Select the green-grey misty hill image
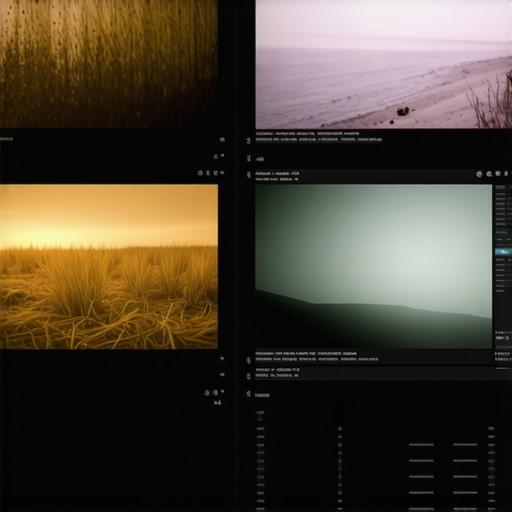This screenshot has height=512, width=512. pyautogui.click(x=374, y=267)
